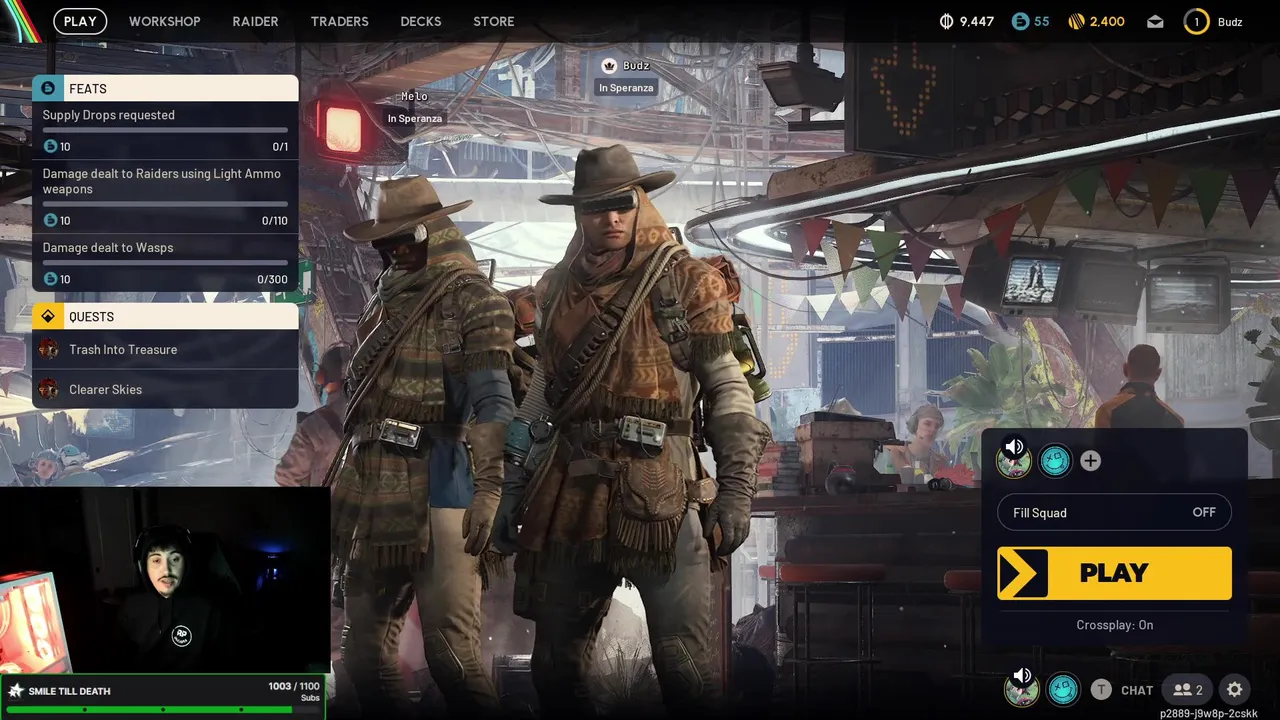Select Damage dealt to Raiders Light Ammo feat
This screenshot has width=1280, height=720.
tap(165, 196)
